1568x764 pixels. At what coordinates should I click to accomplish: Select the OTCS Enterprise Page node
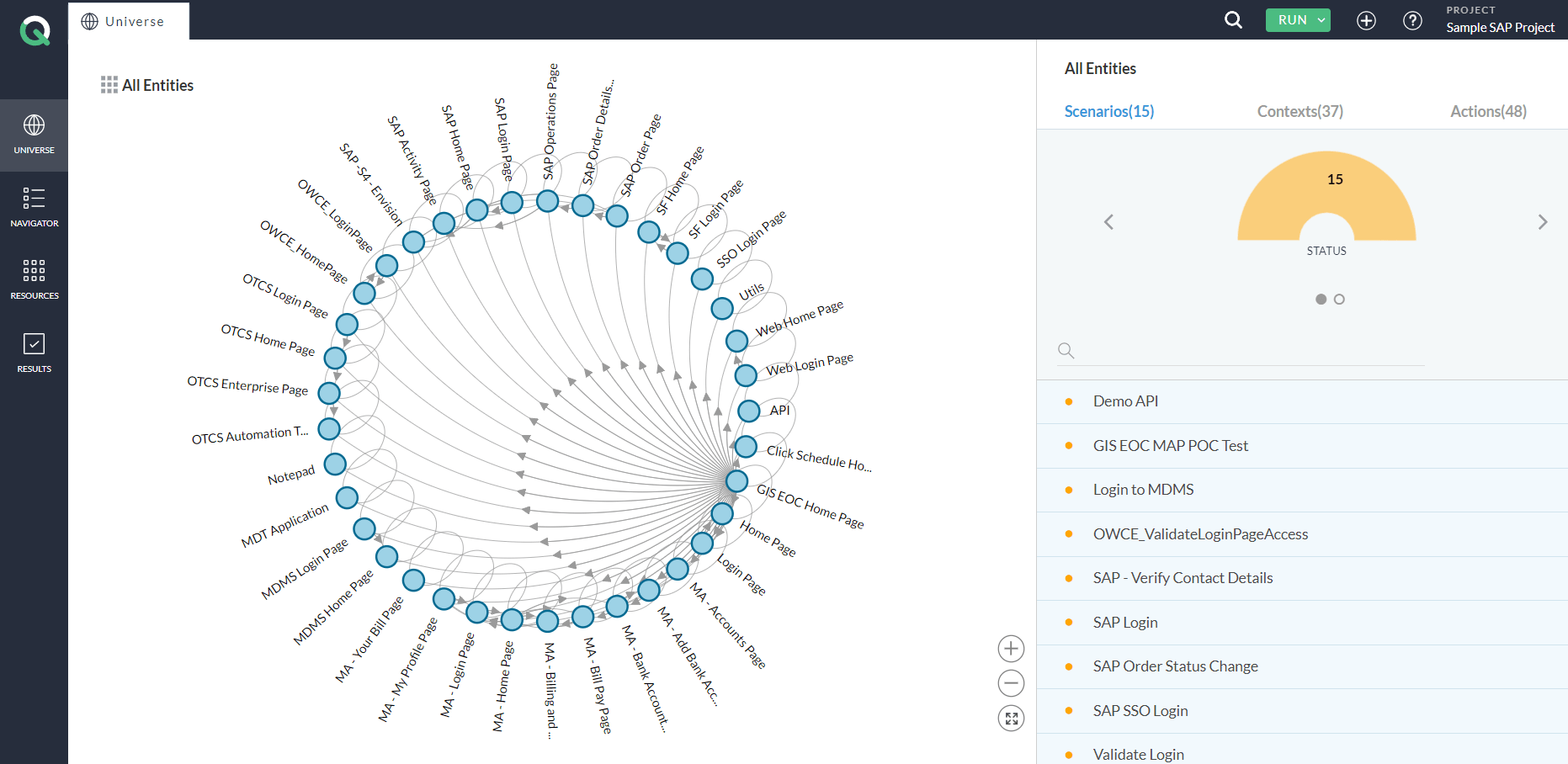(329, 393)
